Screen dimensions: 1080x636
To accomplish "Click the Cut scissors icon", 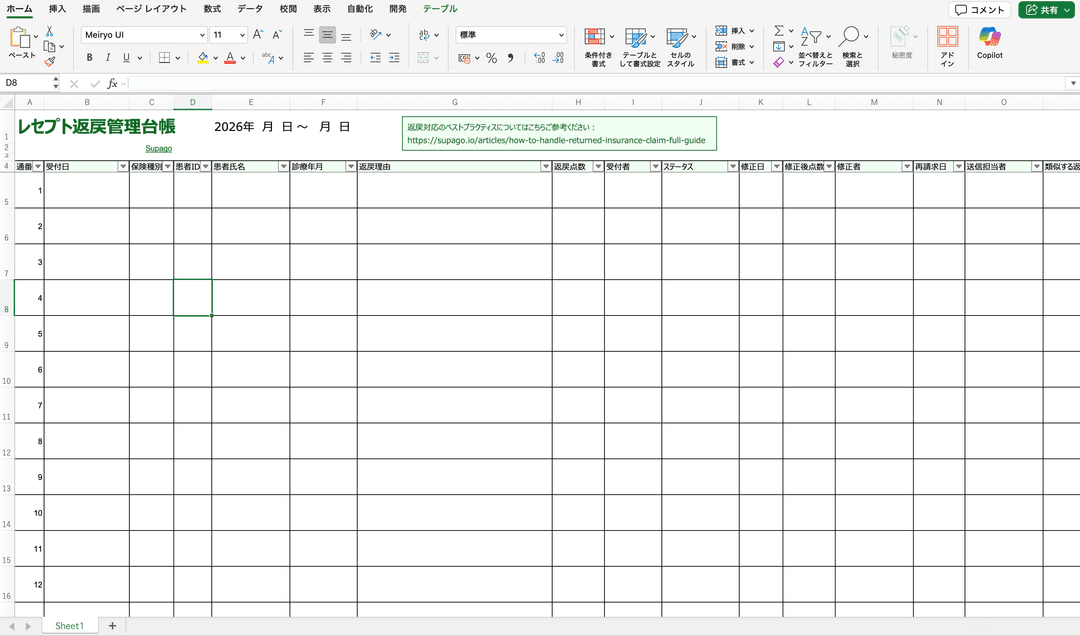I will point(49,31).
